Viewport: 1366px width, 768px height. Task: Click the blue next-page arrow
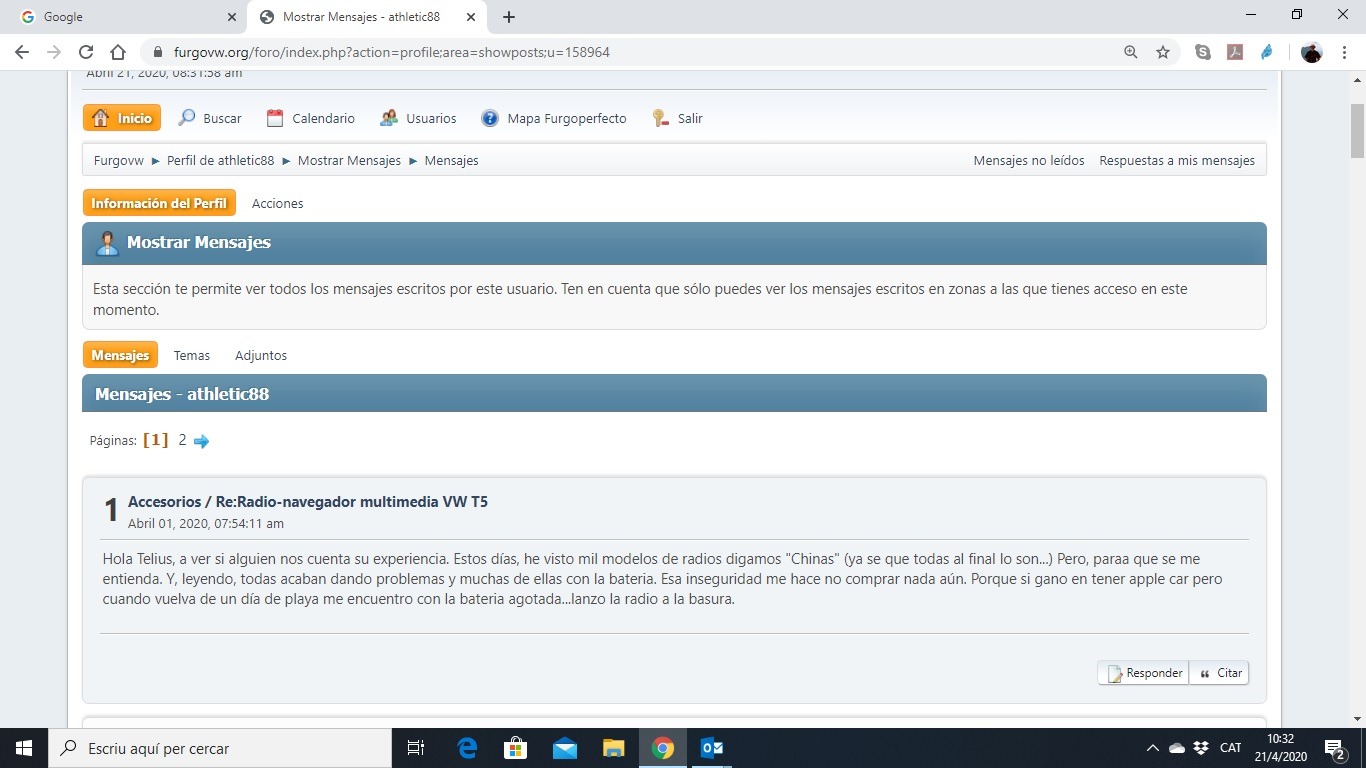tap(201, 441)
